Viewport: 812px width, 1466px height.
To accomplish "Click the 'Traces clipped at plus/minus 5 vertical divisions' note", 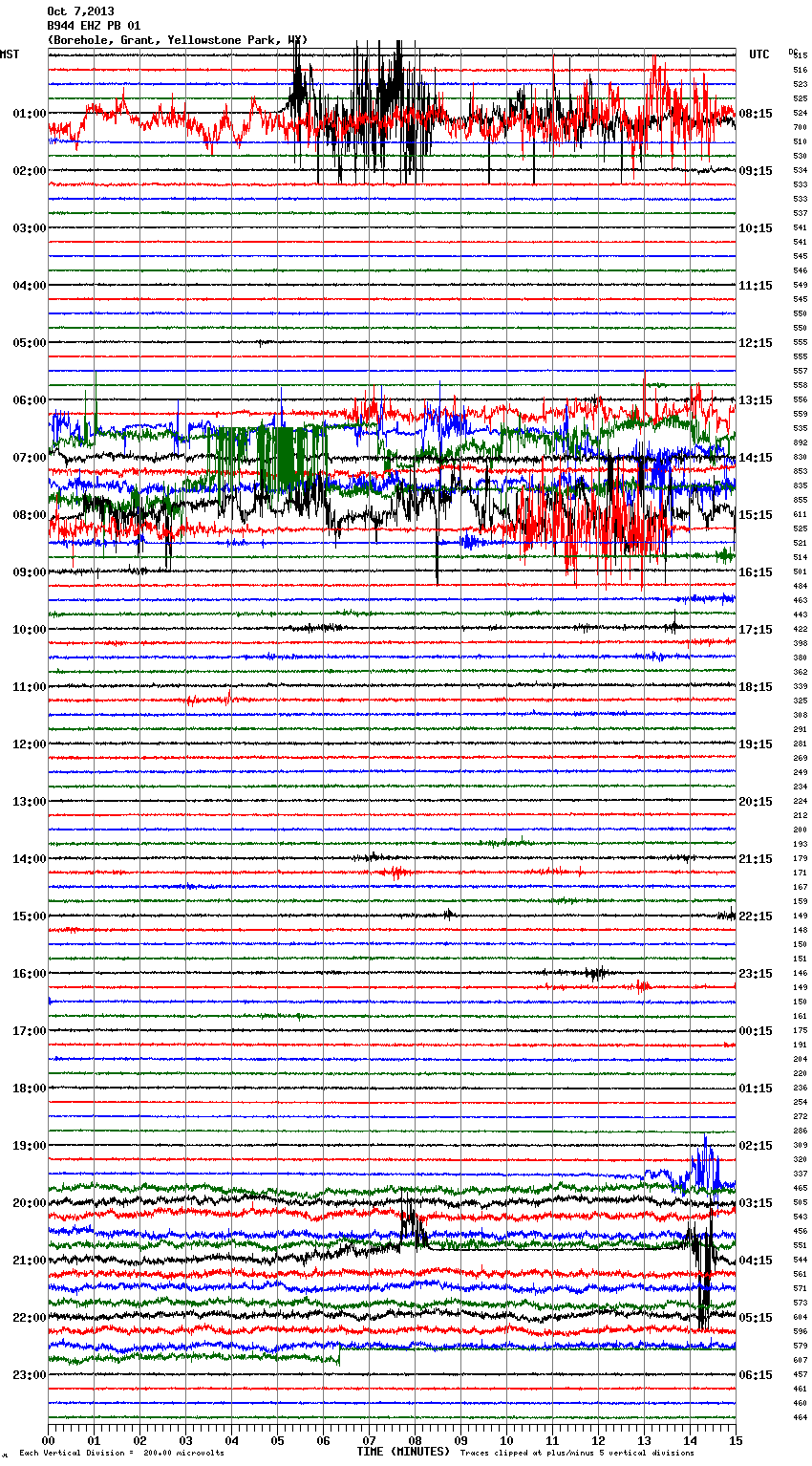I will pyautogui.click(x=578, y=1454).
